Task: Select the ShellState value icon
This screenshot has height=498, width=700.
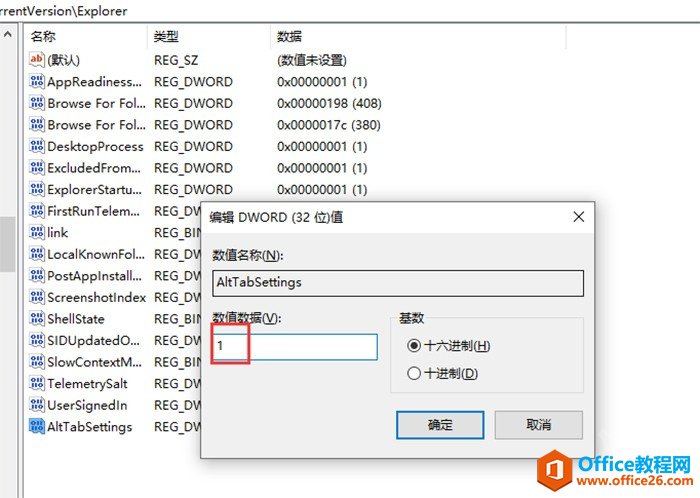Action: point(37,319)
